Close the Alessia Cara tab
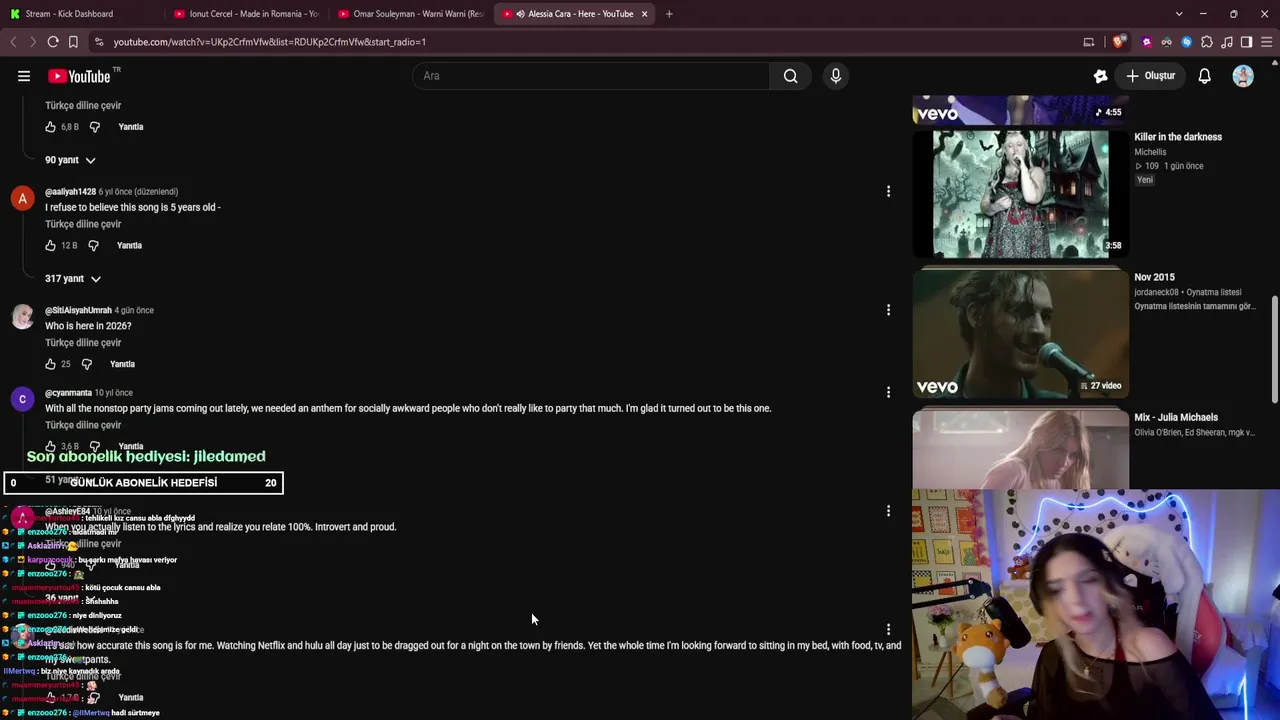Screen dimensions: 1280x720 645,14
